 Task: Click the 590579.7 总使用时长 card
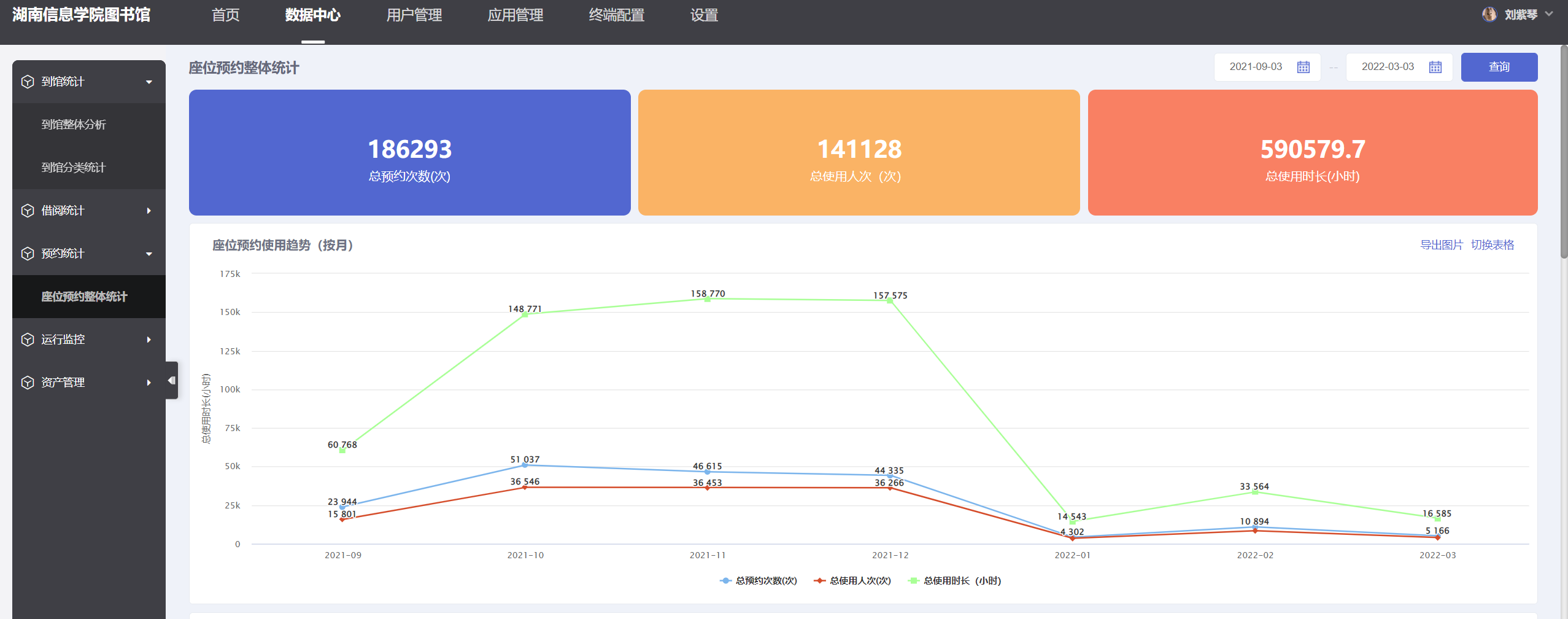(1313, 152)
